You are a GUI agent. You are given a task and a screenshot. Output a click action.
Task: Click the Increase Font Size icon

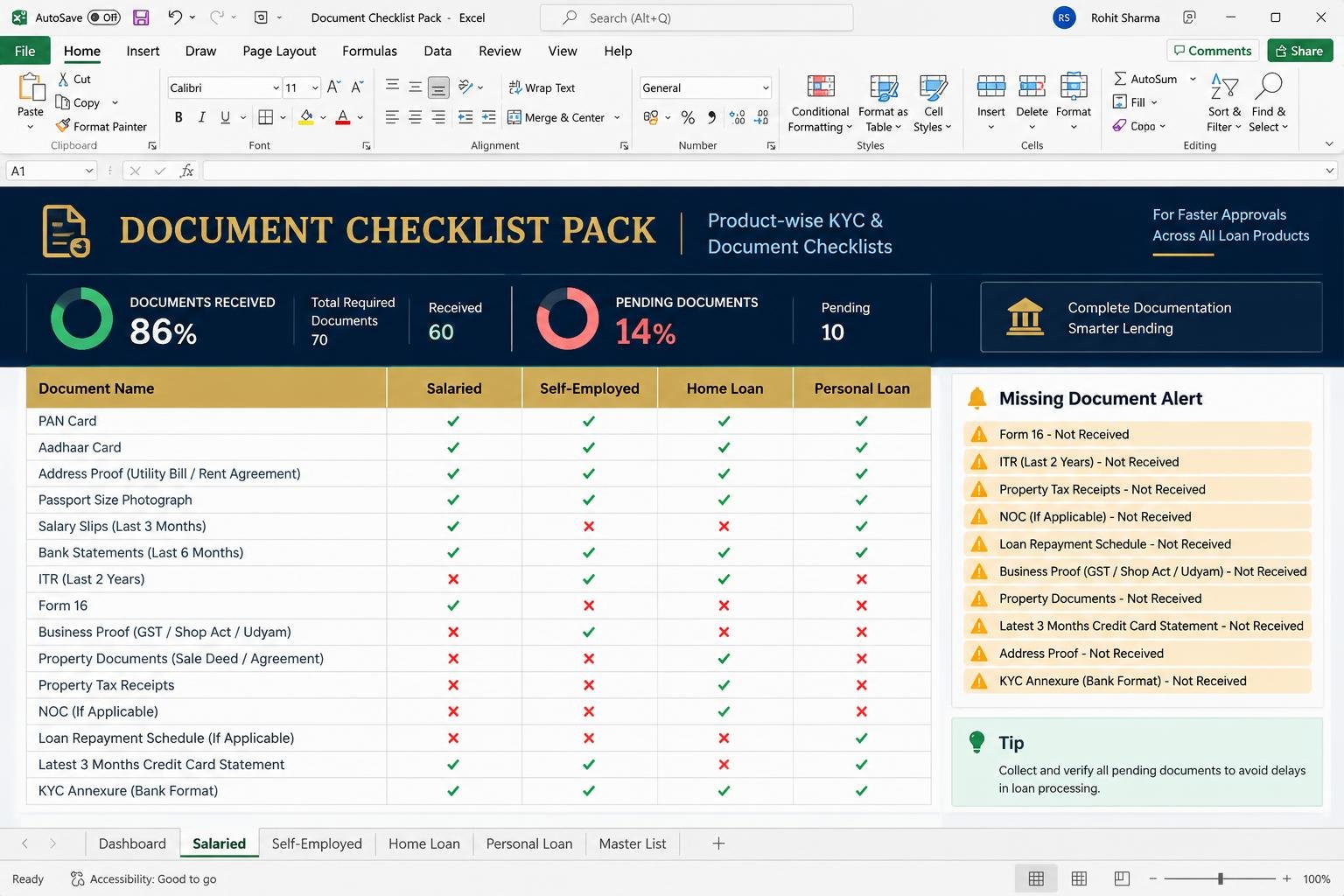click(333, 87)
